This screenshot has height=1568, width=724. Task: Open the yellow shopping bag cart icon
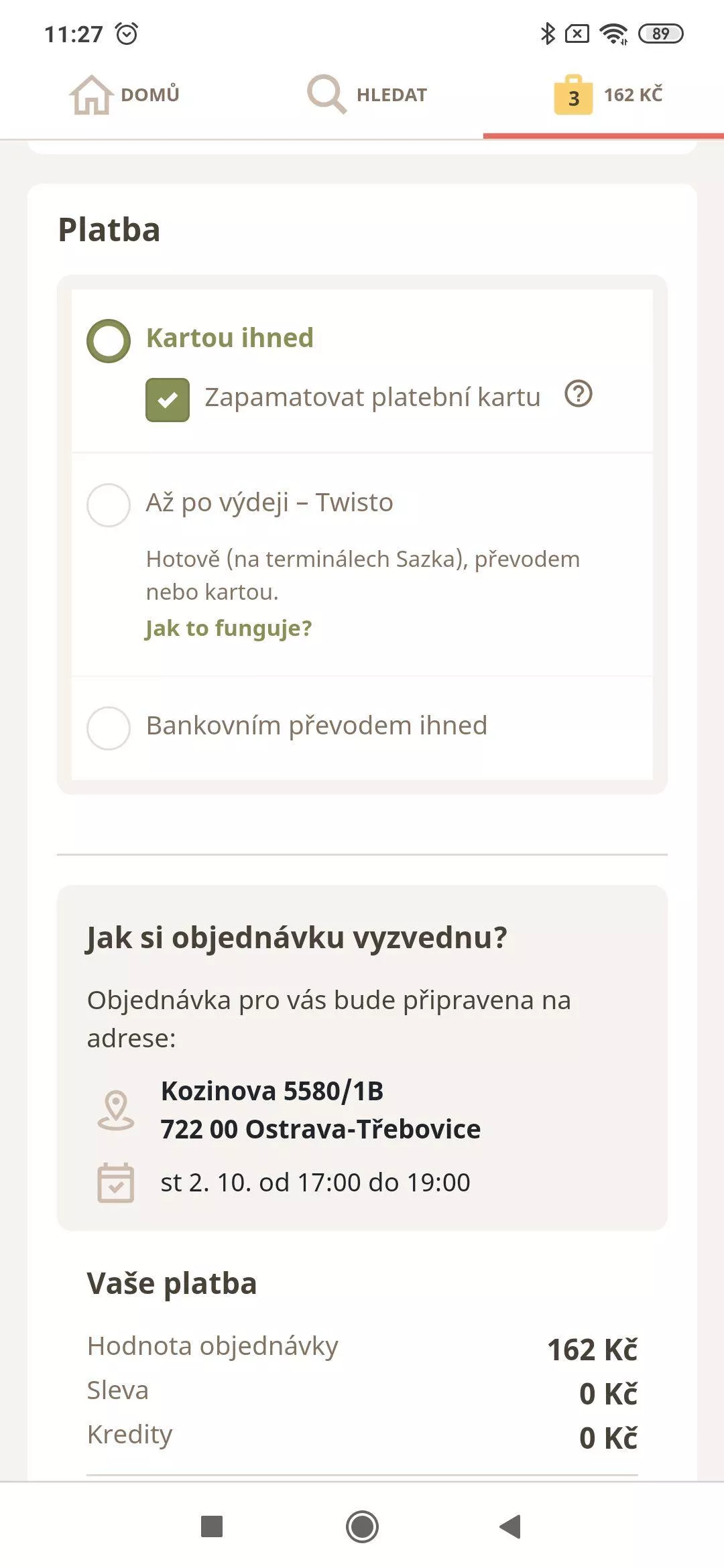click(x=573, y=94)
